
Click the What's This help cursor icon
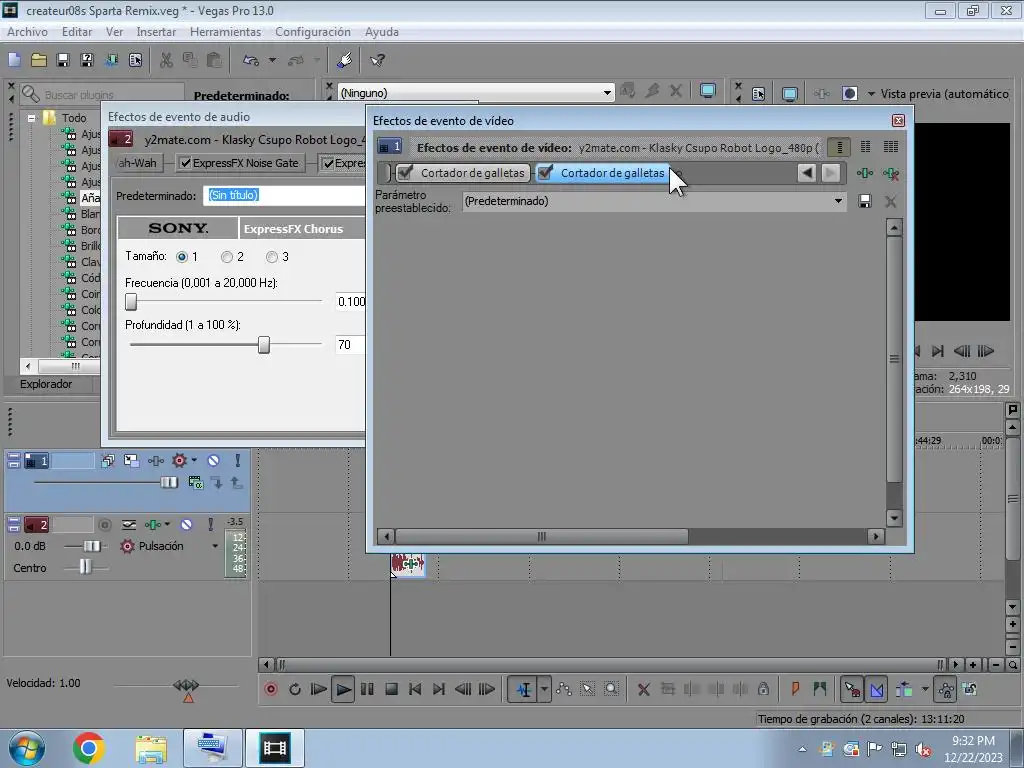tap(377, 60)
